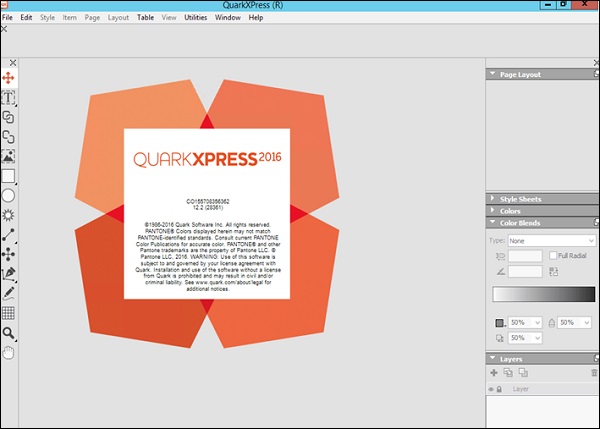Open the Window menu

pyautogui.click(x=228, y=18)
